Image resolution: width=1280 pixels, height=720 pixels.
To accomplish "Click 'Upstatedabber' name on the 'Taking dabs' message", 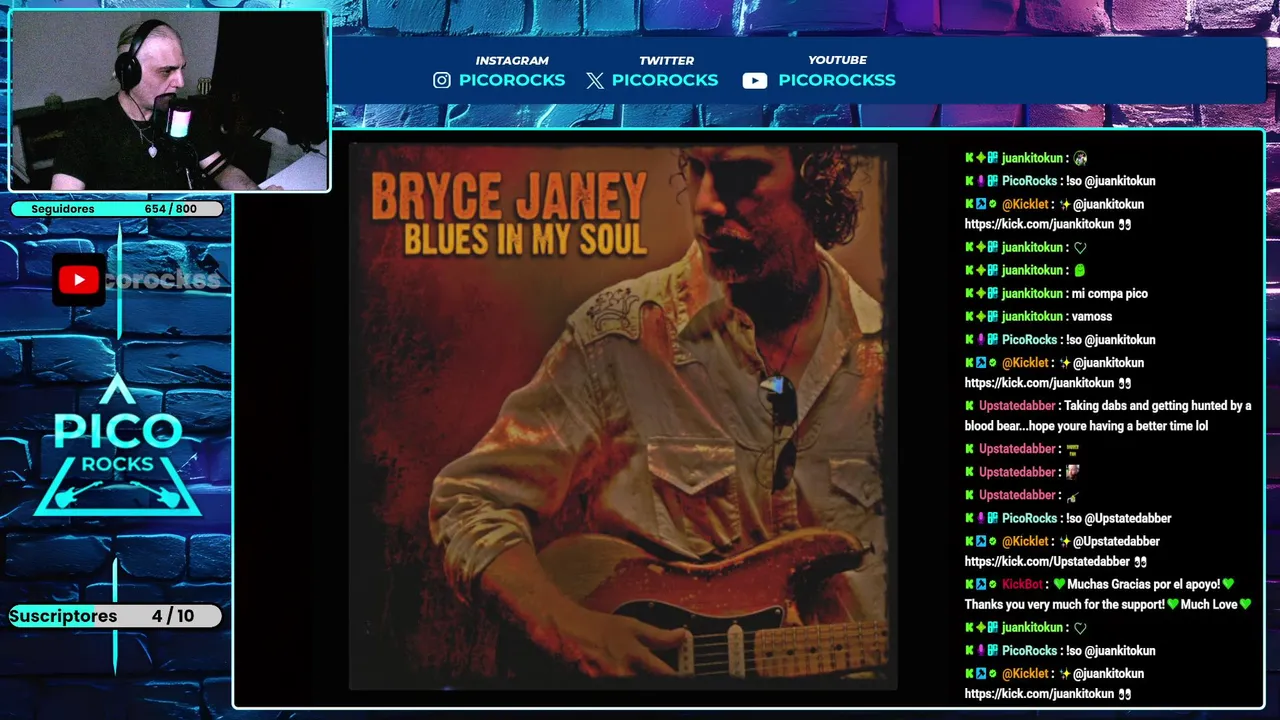I will coord(1017,406).
